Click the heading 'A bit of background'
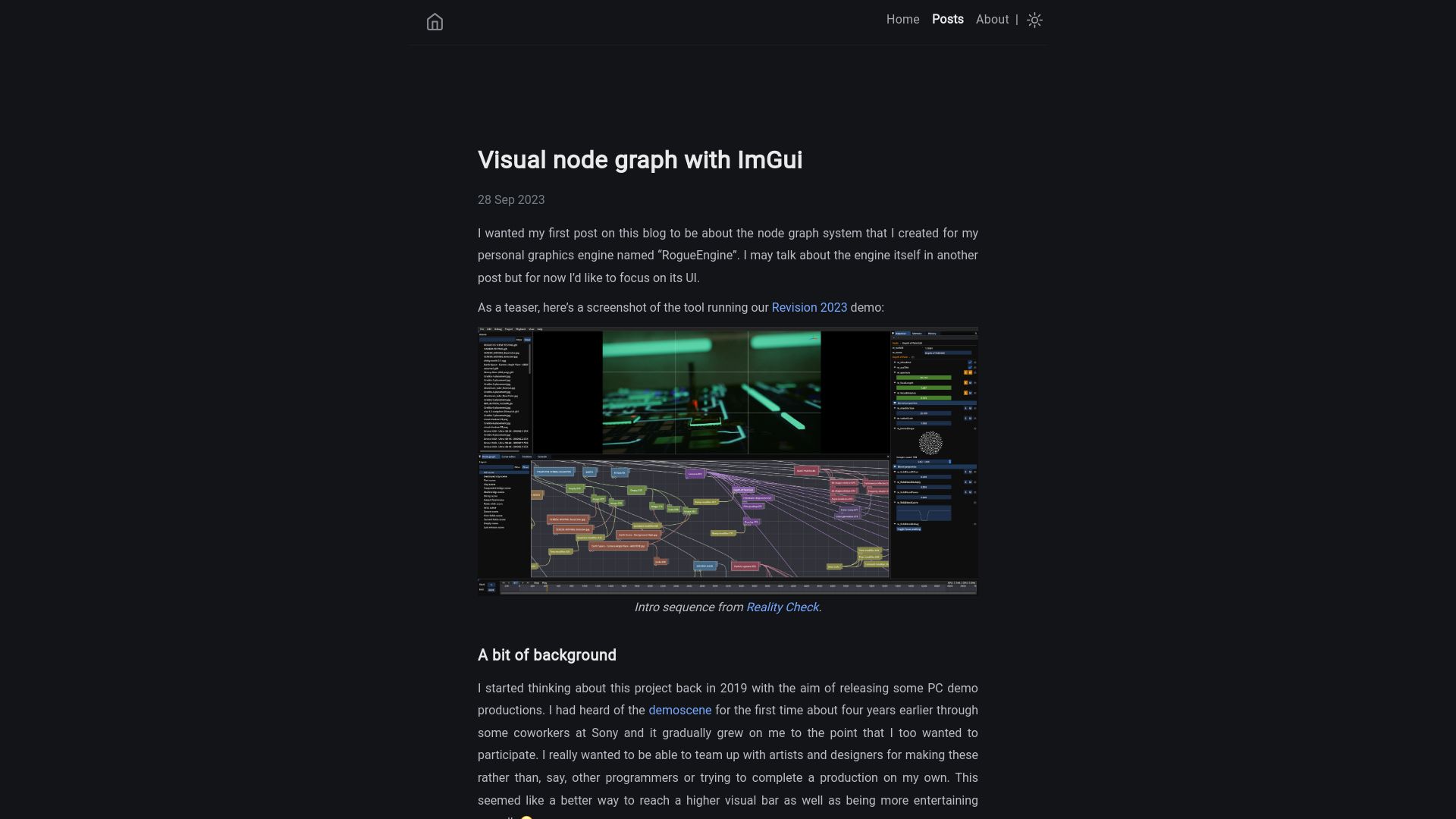The width and height of the screenshot is (1456, 819). pos(547,655)
